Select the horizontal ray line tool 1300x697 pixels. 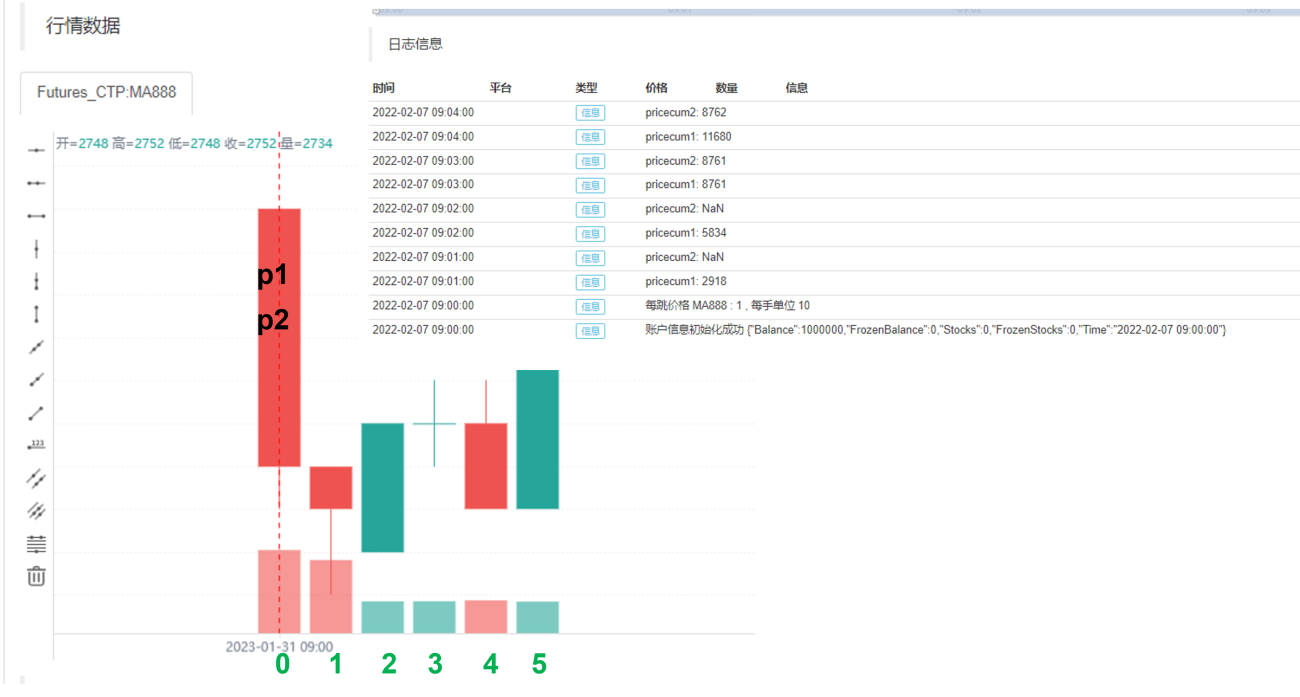[x=36, y=183]
